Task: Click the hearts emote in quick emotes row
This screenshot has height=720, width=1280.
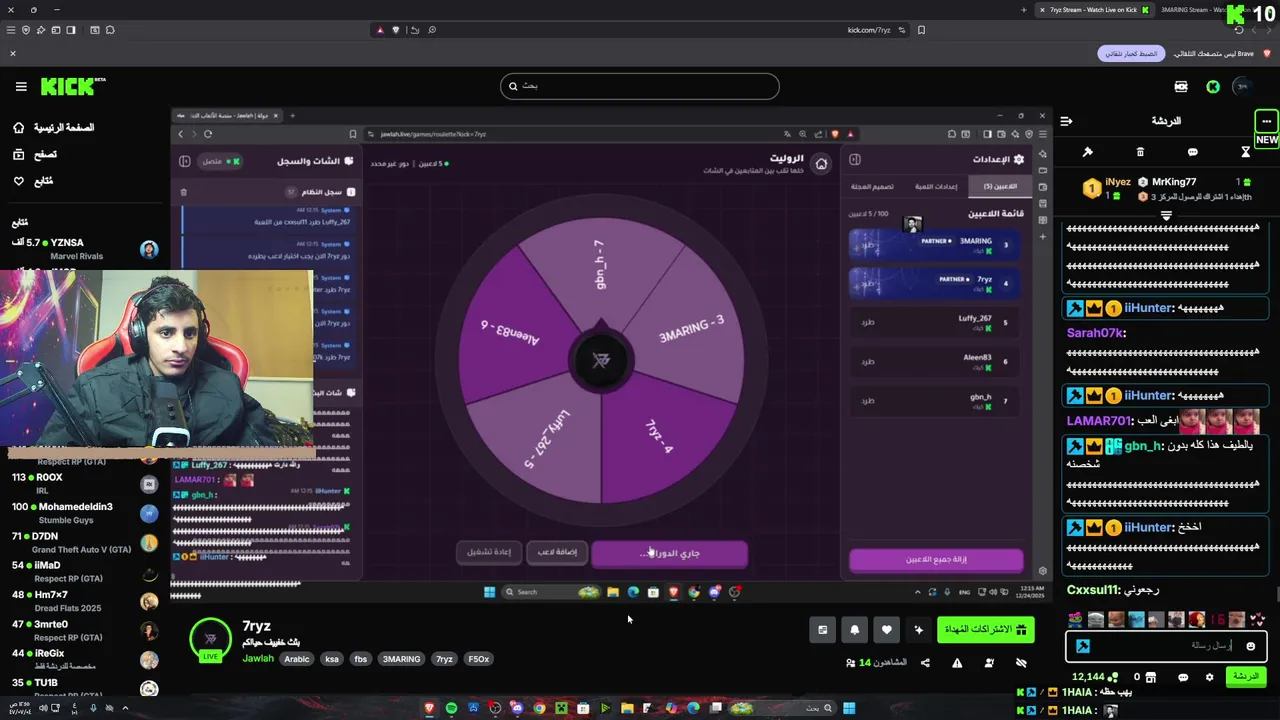Action: 1257,620
